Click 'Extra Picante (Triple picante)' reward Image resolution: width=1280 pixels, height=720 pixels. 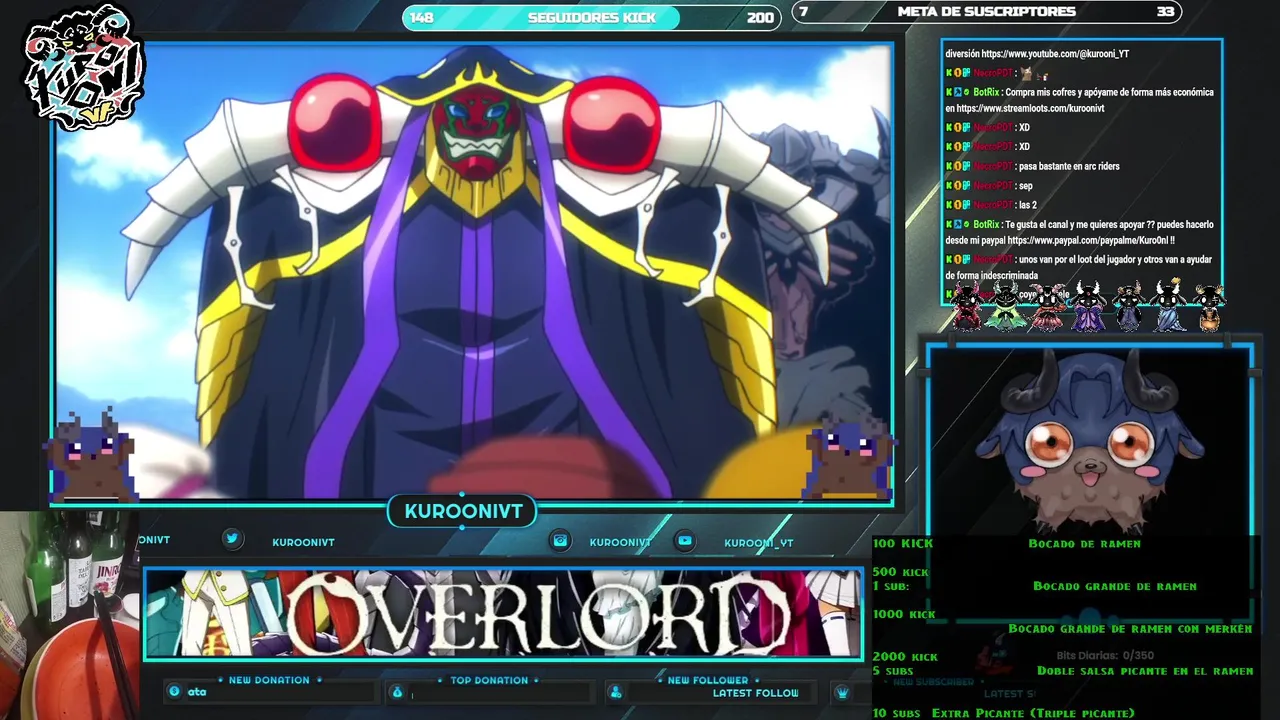(x=1033, y=713)
